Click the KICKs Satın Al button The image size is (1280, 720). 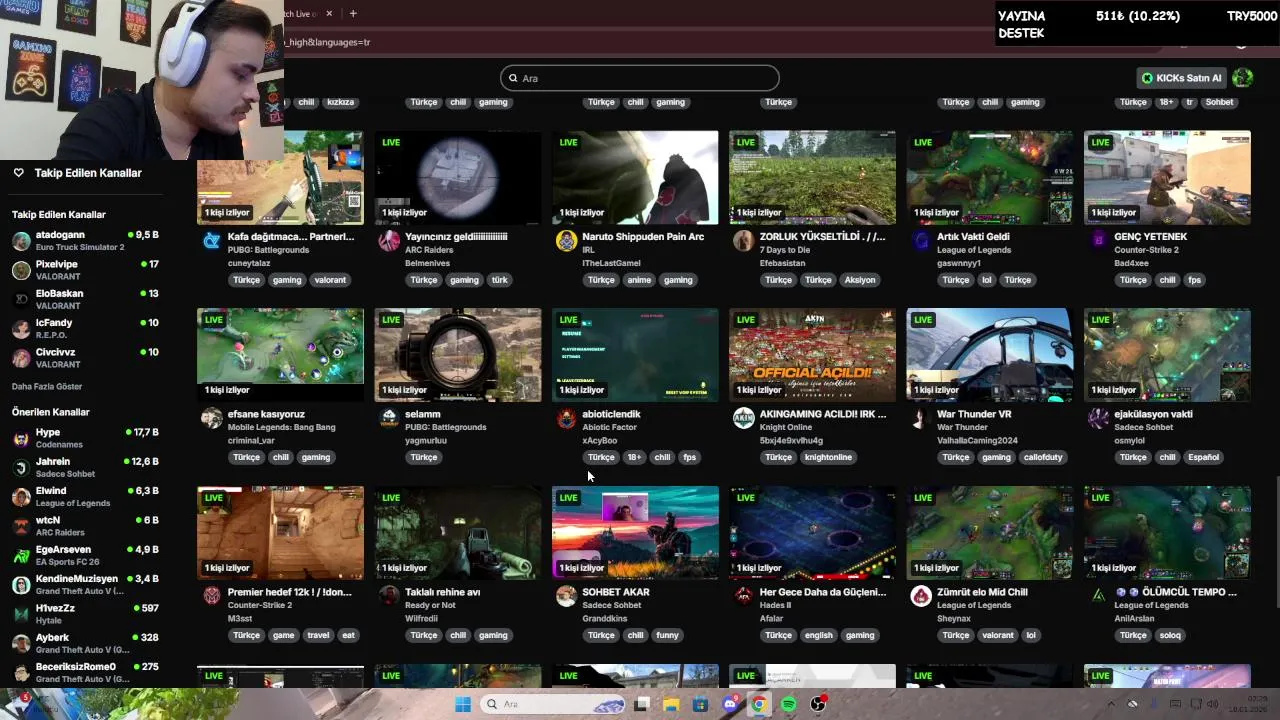[1181, 78]
